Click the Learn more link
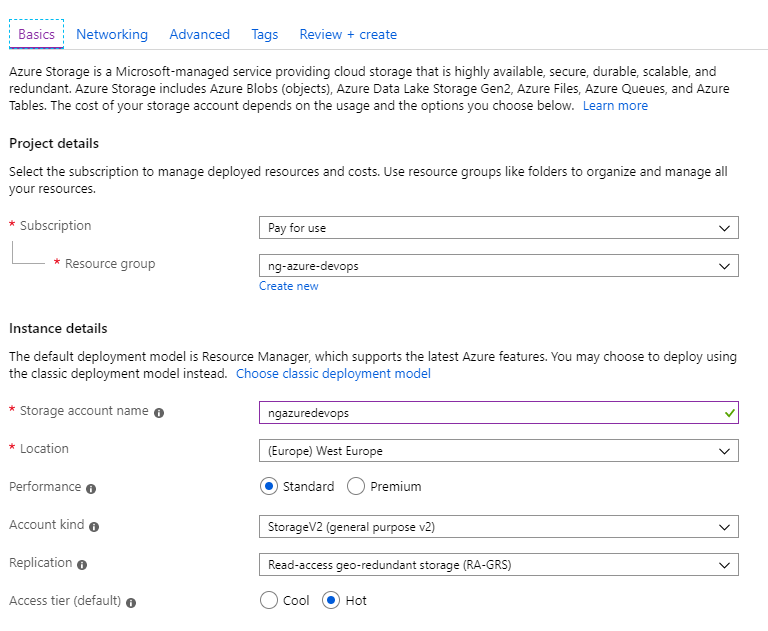This screenshot has width=768, height=631. pos(615,105)
